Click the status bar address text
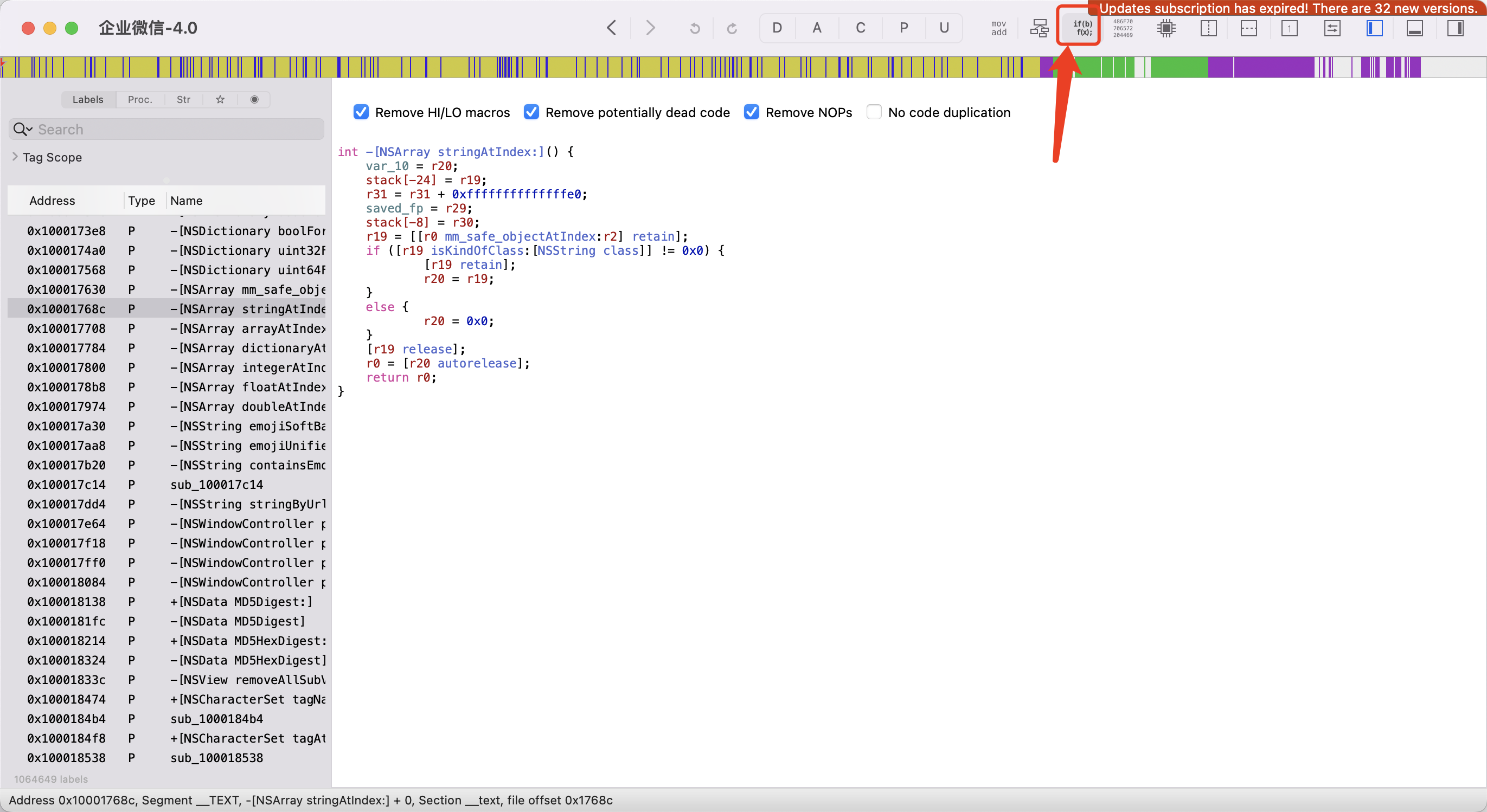The height and width of the screenshot is (812, 1487). click(x=311, y=800)
